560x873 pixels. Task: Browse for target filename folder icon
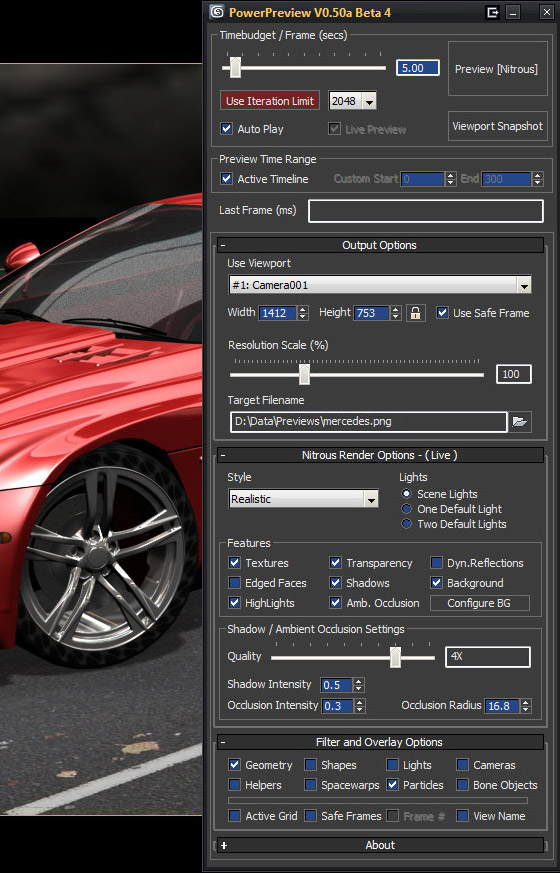(519, 421)
